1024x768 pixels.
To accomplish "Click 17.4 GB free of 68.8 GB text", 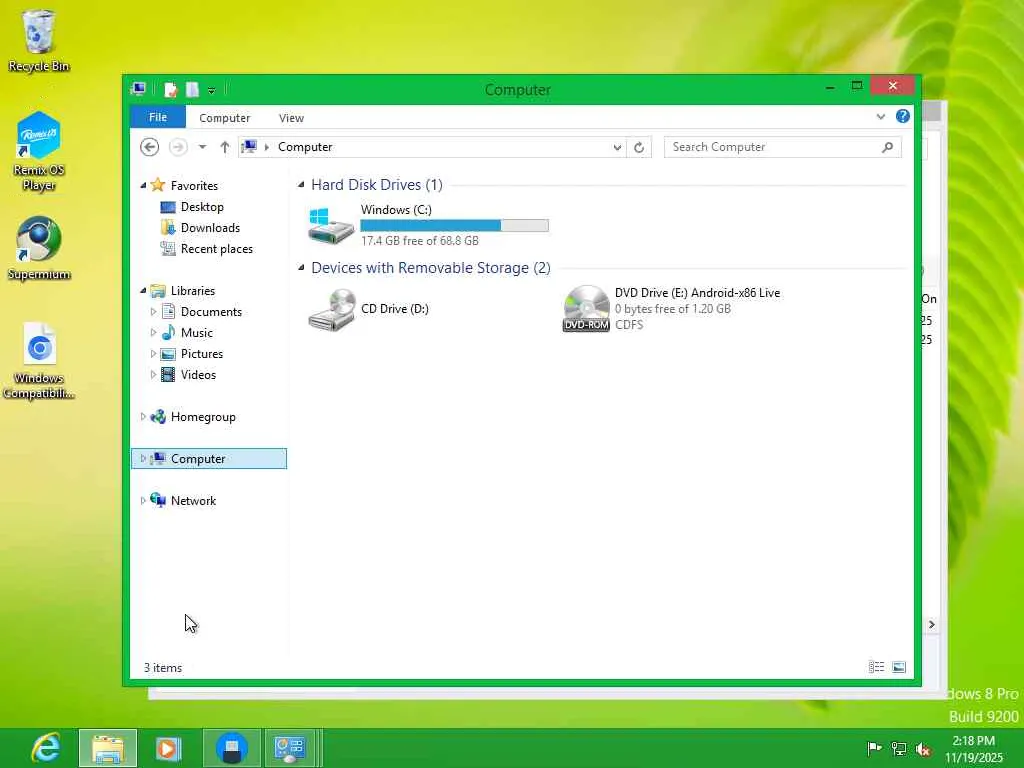I will click(x=420, y=241).
